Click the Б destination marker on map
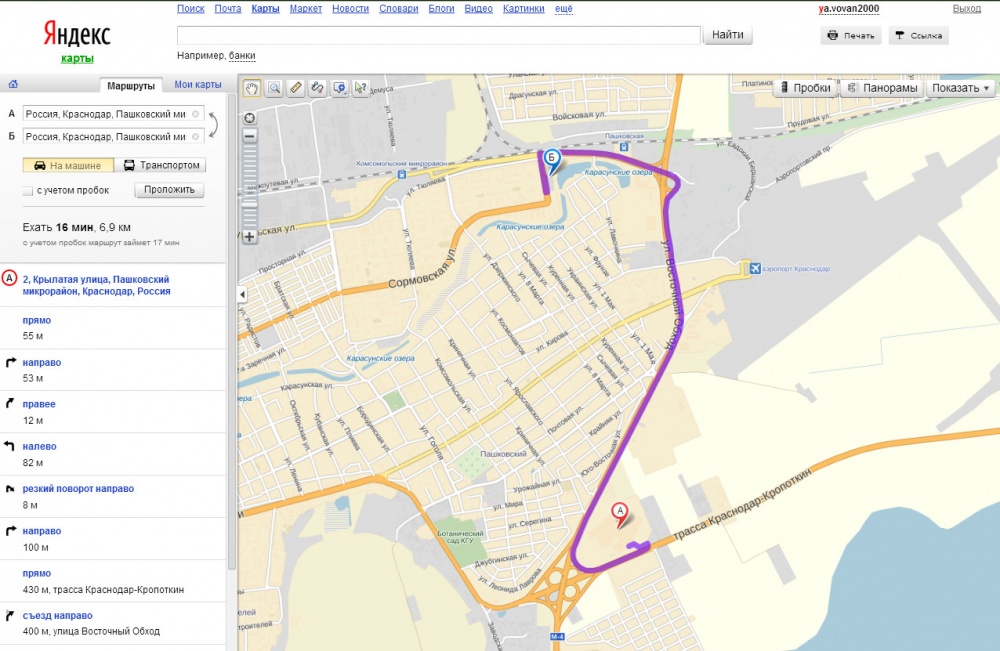Image resolution: width=1000 pixels, height=651 pixels. click(x=552, y=160)
